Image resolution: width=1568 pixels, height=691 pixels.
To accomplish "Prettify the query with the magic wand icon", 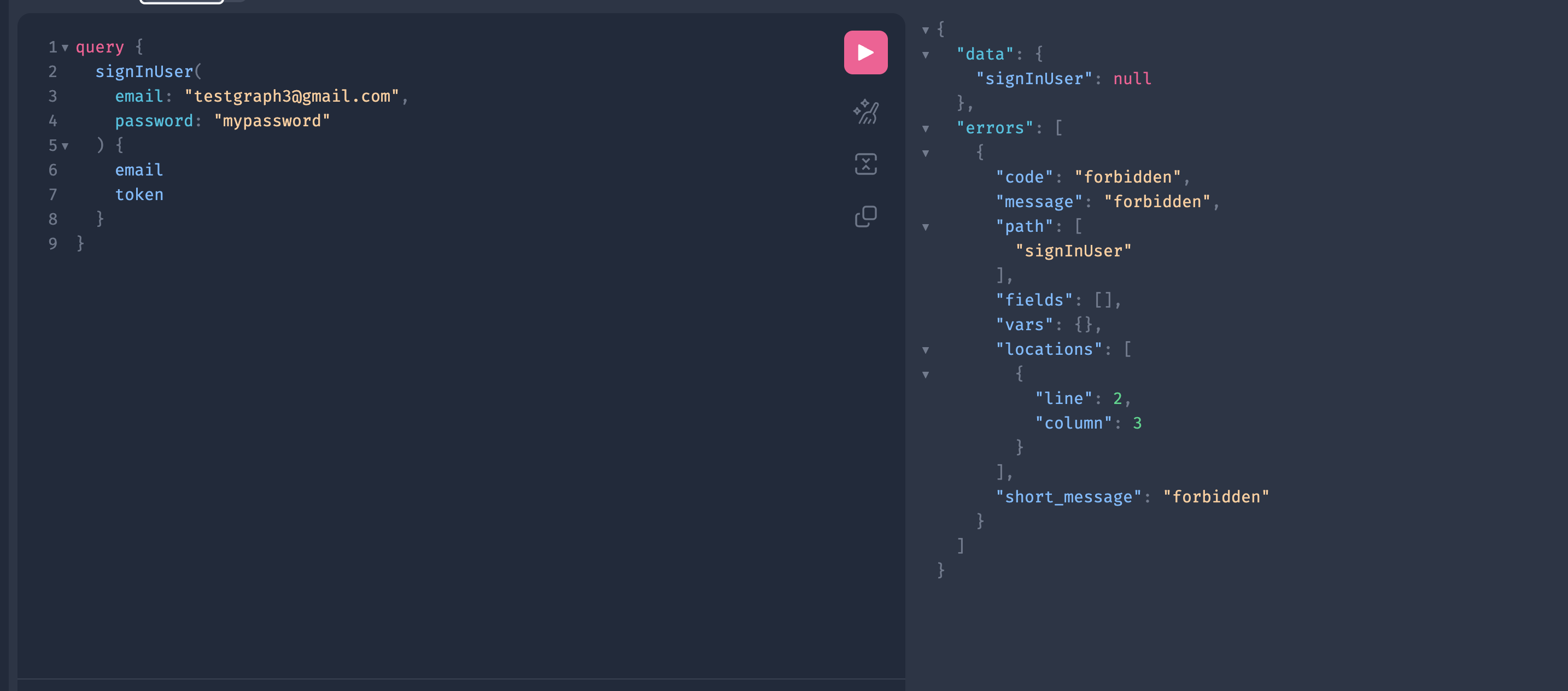I will (865, 112).
